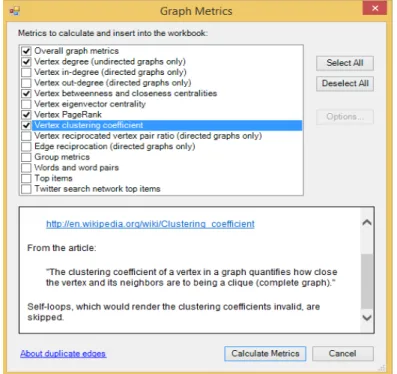Check Vertex eigenvector centrality box
Screen dimensions: 397x374
pyautogui.click(x=26, y=104)
